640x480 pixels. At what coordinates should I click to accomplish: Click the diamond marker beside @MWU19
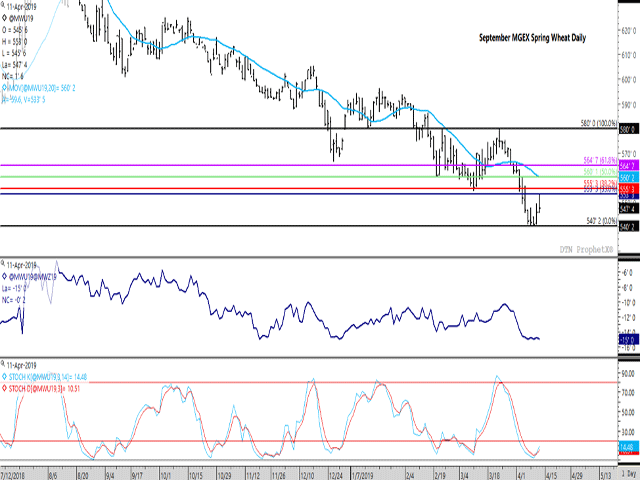coord(6,16)
